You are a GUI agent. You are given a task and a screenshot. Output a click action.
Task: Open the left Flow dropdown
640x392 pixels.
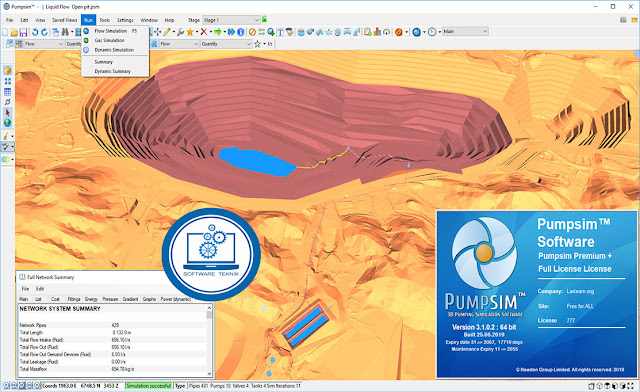[44, 44]
